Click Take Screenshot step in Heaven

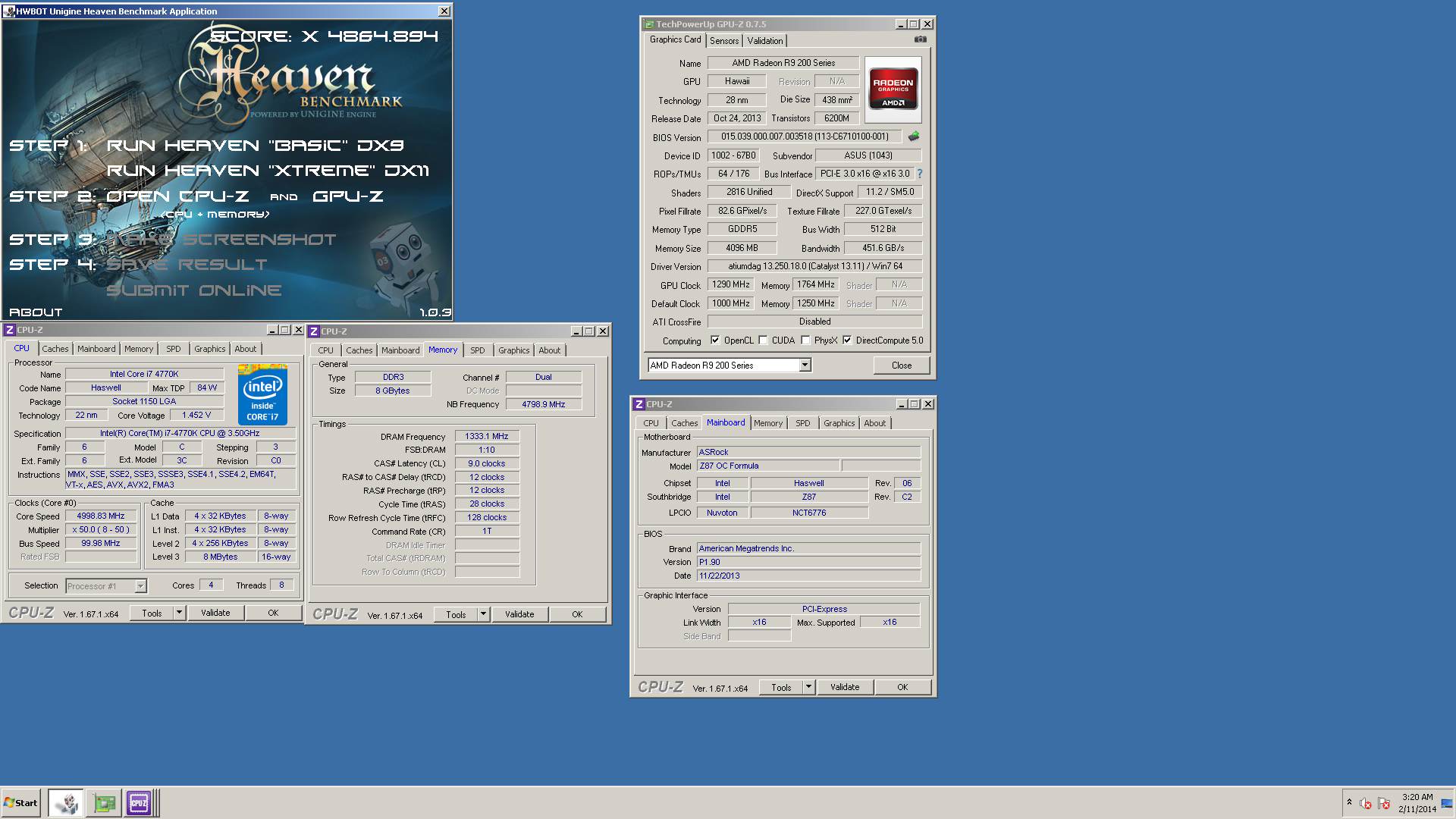coord(221,240)
